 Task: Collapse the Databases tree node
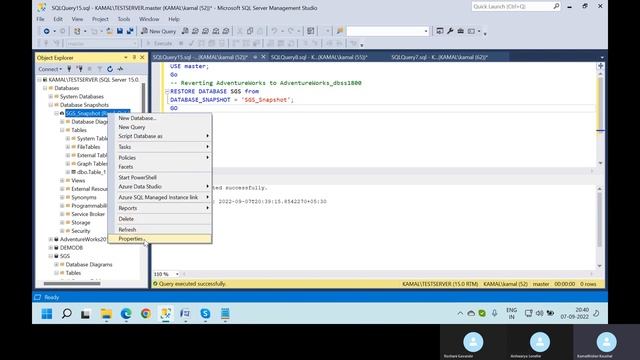point(45,88)
